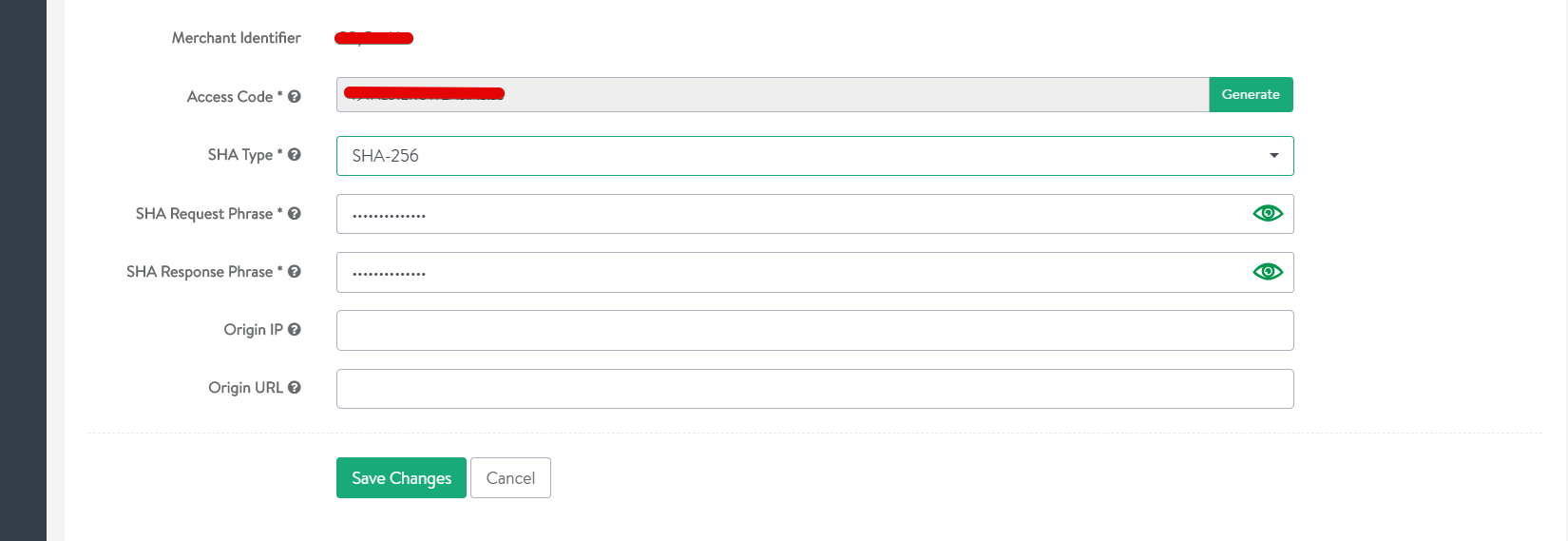Click the dark left sidebar strip
This screenshot has height=541, width=1568.
pos(23,270)
